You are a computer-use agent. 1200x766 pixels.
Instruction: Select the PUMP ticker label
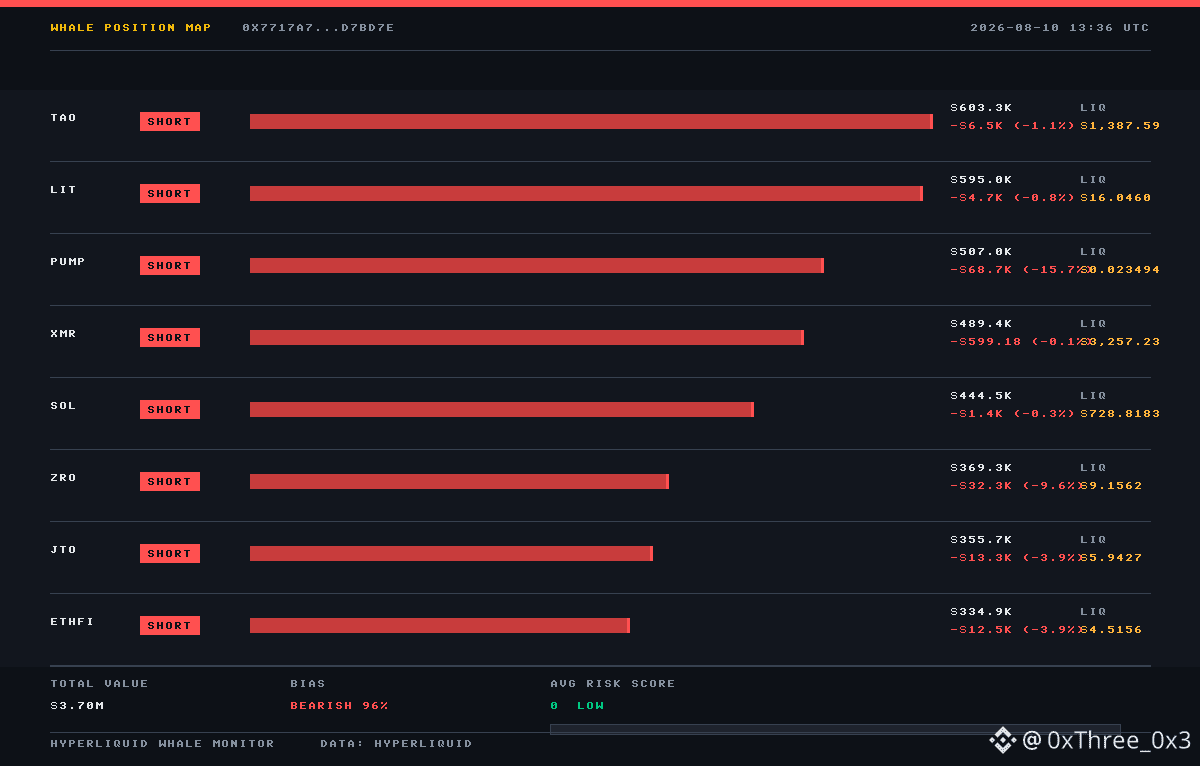pyautogui.click(x=68, y=262)
